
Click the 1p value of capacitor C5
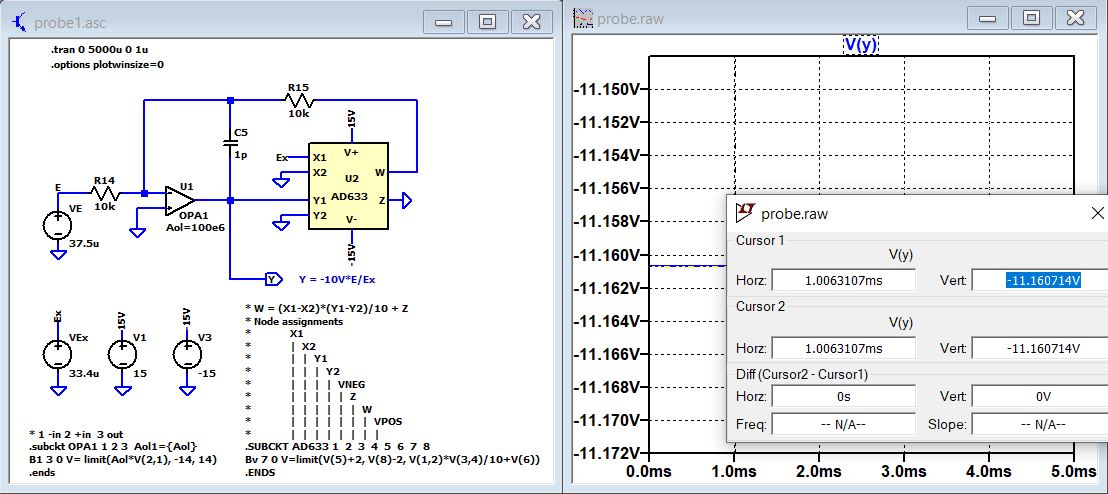click(x=241, y=155)
